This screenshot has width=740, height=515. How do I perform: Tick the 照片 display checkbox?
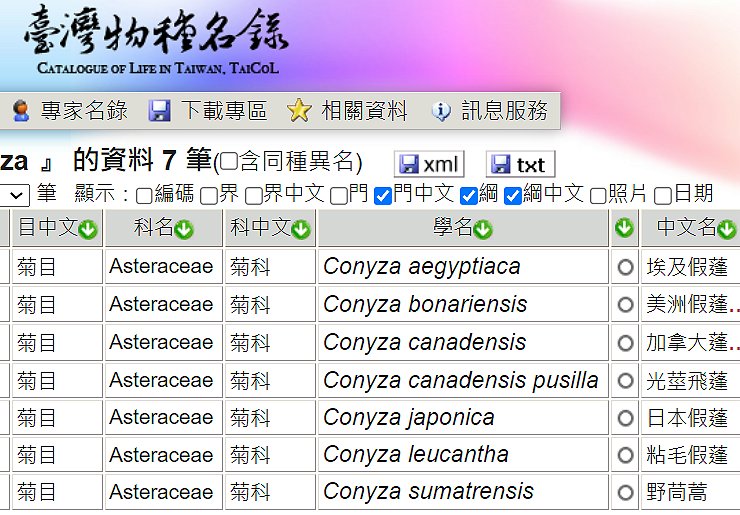tap(598, 196)
